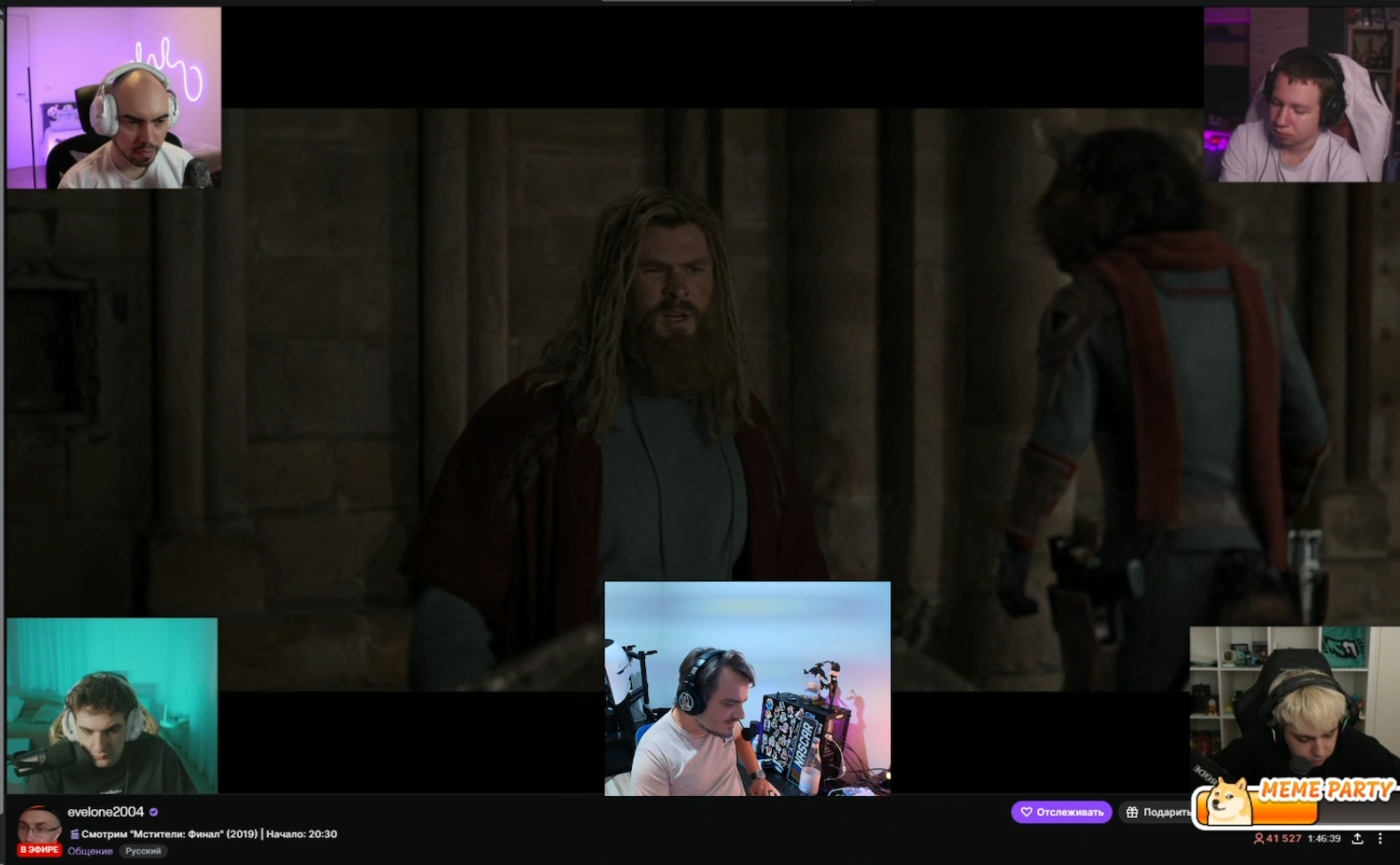Open the evelone2004 channel avatar
The image size is (1400, 865).
pos(40,826)
